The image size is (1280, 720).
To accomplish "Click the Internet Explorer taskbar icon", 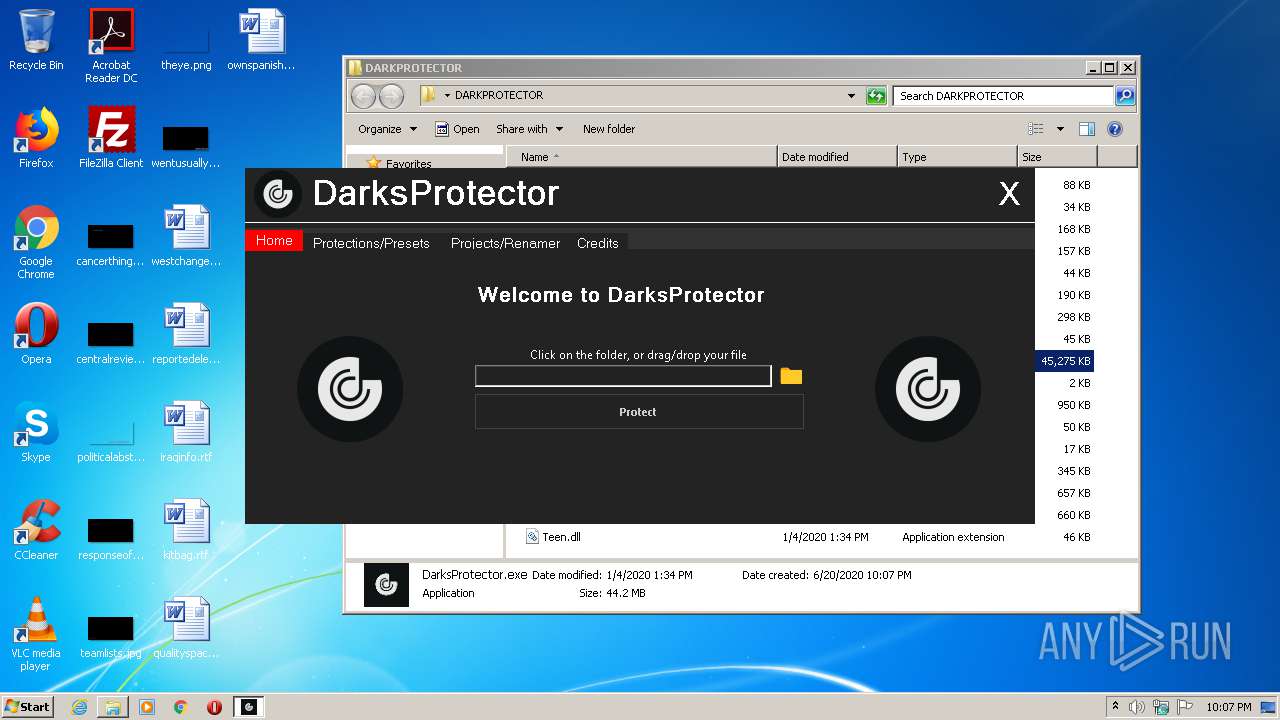I will tap(79, 707).
